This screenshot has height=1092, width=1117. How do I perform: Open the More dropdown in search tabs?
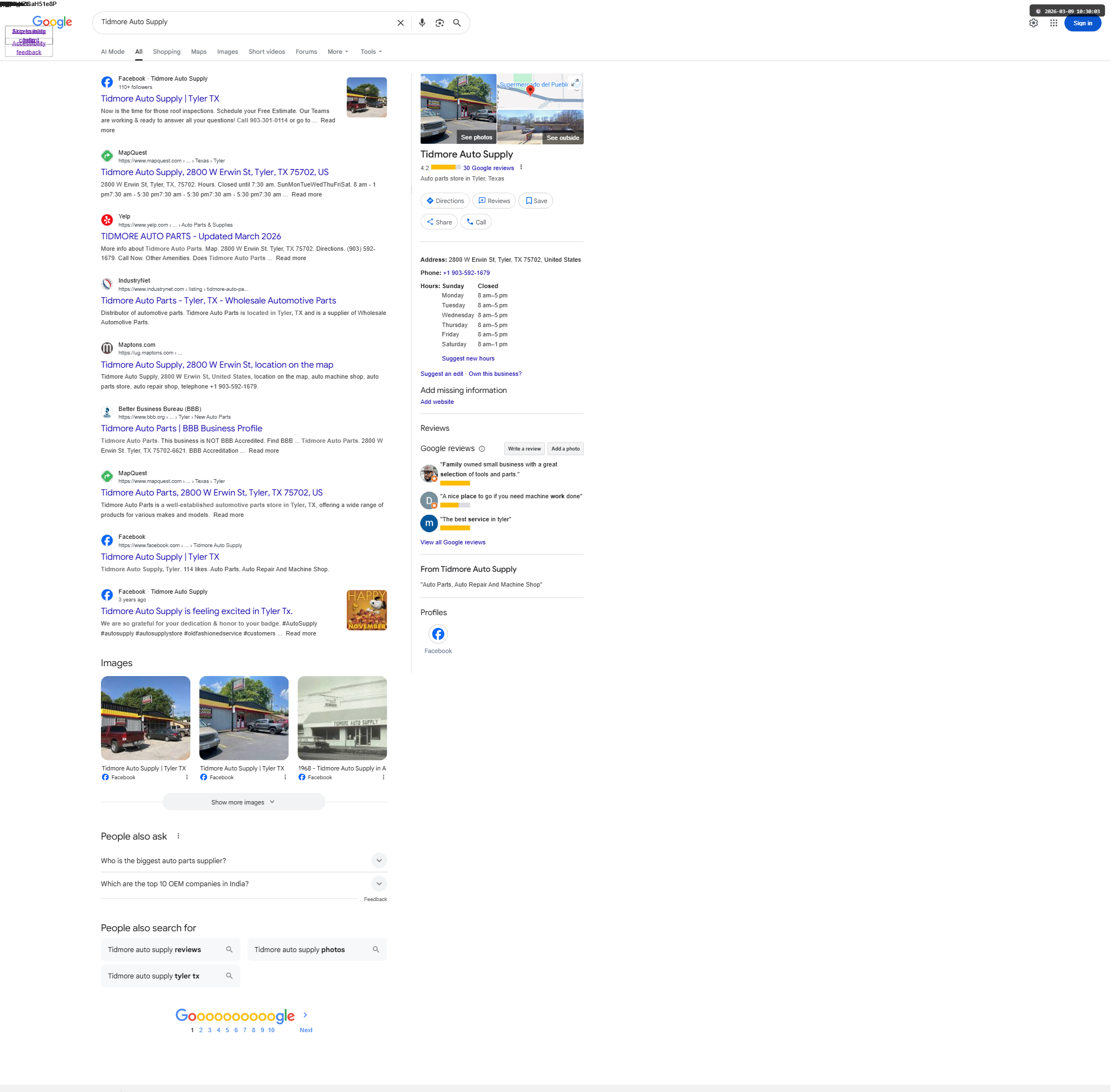coord(340,52)
